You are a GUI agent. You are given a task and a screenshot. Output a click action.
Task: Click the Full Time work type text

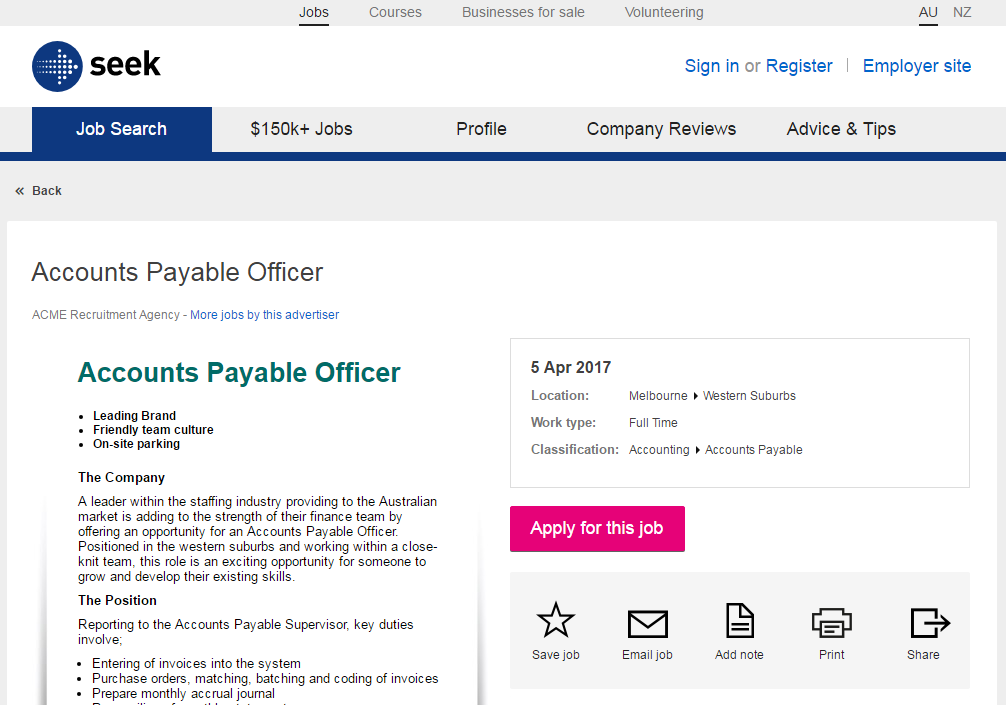[x=653, y=423]
